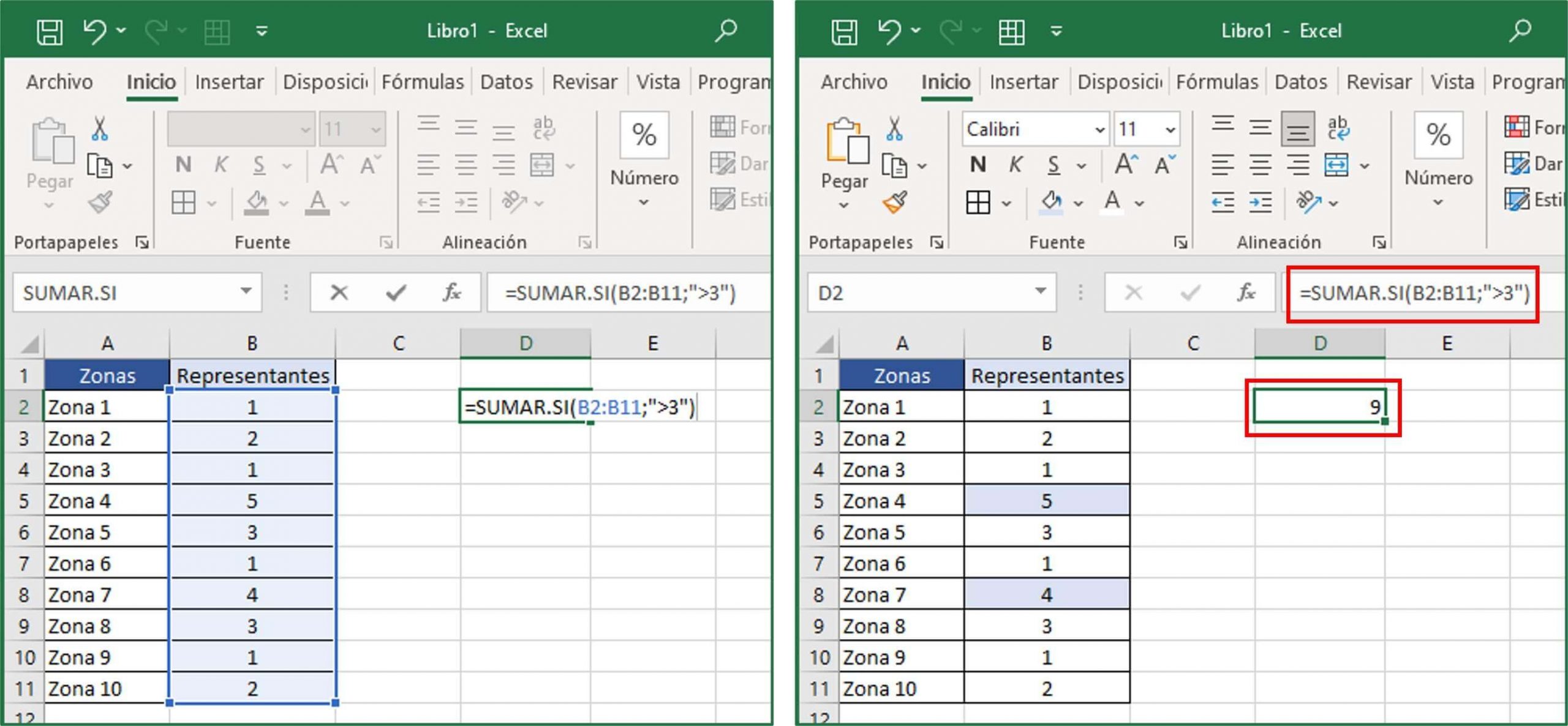Click the increase font size A icon
This screenshot has height=726, width=1568.
(1125, 162)
